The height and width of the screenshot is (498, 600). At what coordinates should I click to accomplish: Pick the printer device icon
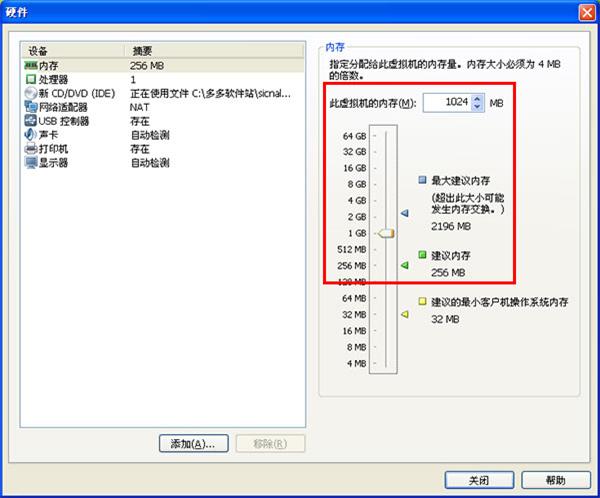tap(31, 149)
